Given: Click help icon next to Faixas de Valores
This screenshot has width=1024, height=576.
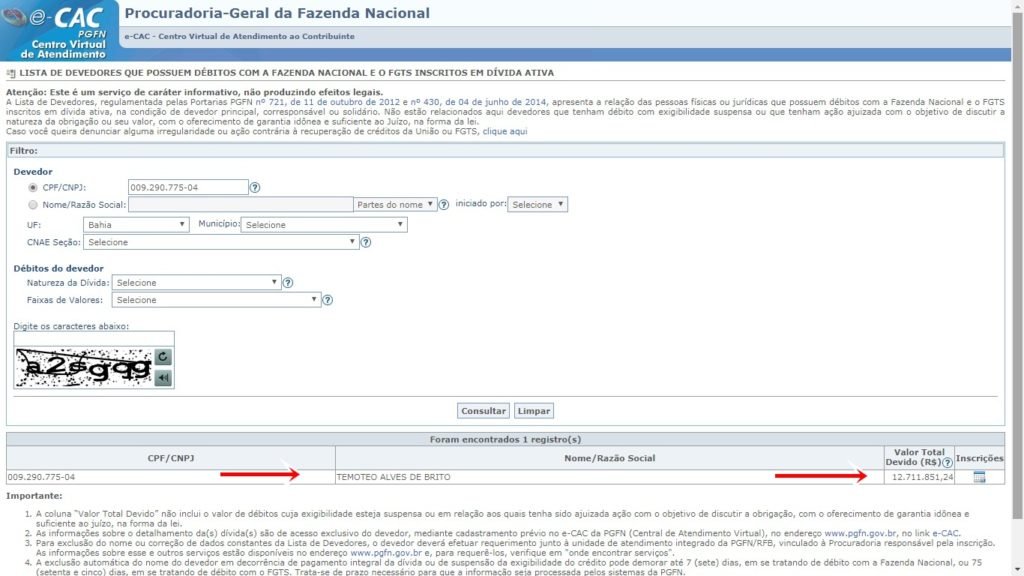Looking at the screenshot, I should (x=327, y=300).
